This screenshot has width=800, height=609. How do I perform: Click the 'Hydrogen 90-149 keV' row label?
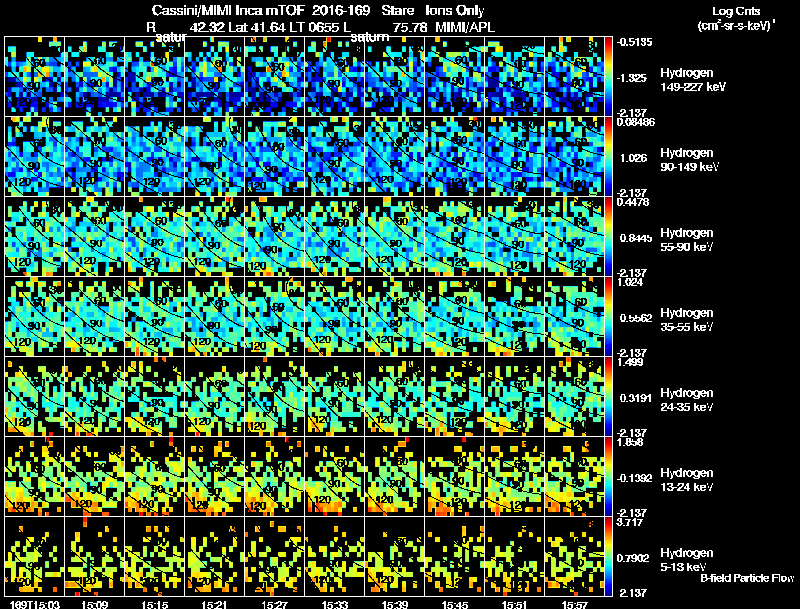click(689, 160)
